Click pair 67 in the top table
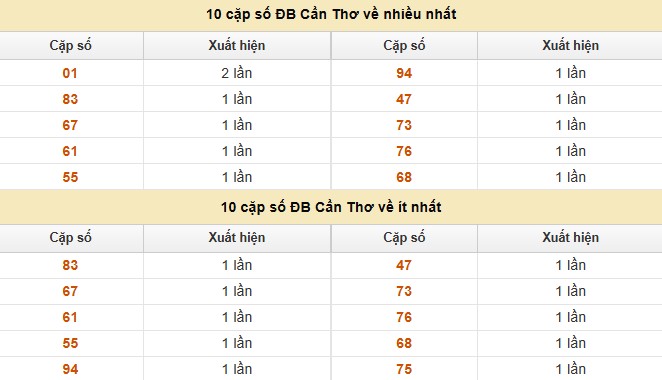 click(x=70, y=125)
